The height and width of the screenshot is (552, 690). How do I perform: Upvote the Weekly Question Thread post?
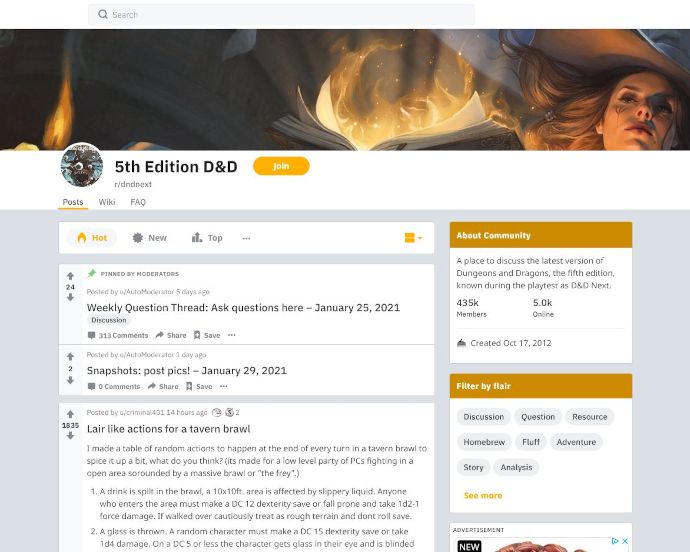[70, 276]
